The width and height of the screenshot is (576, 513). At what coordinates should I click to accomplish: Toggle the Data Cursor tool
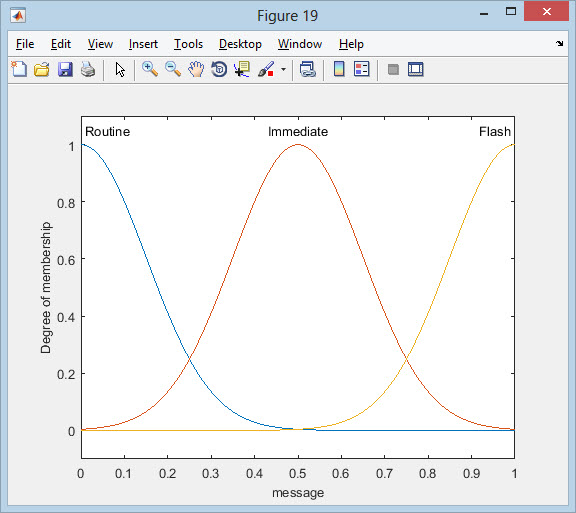tap(242, 69)
